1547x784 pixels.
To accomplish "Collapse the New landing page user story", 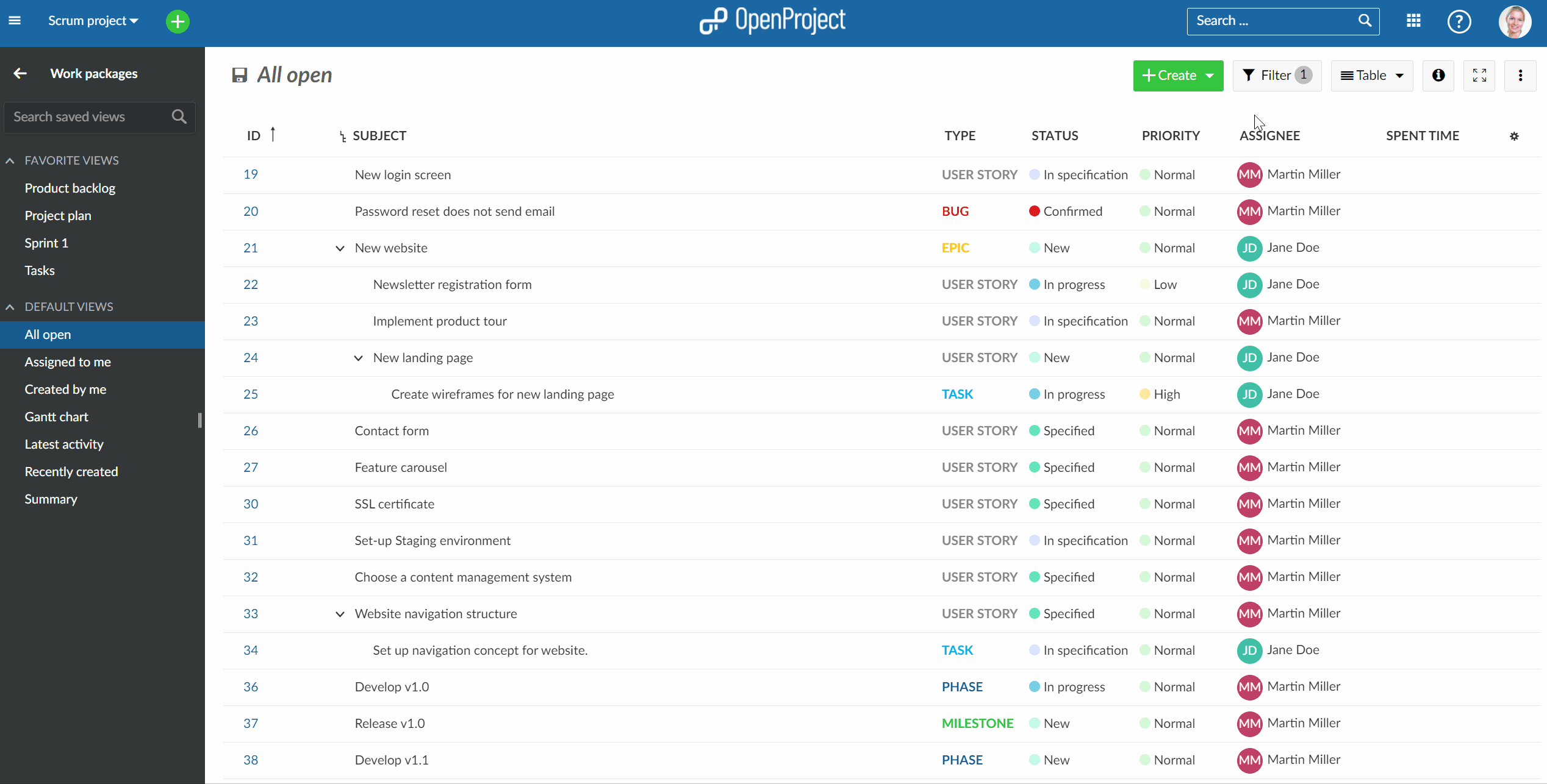I will coord(357,357).
